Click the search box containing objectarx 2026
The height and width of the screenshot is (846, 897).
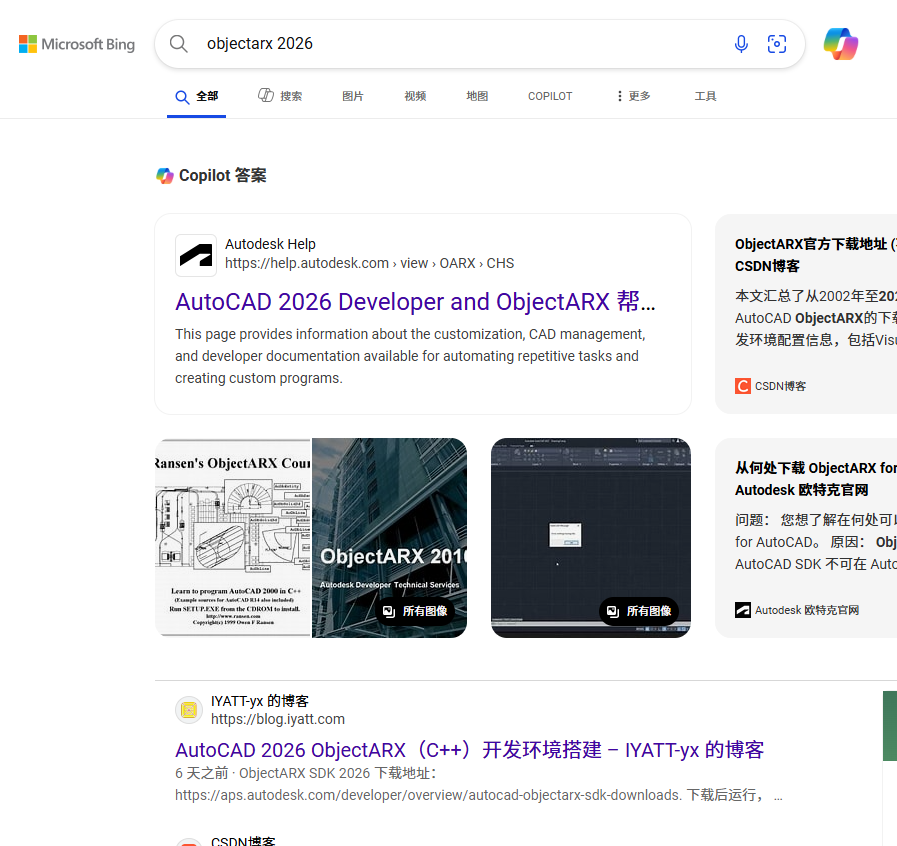pyautogui.click(x=450, y=44)
